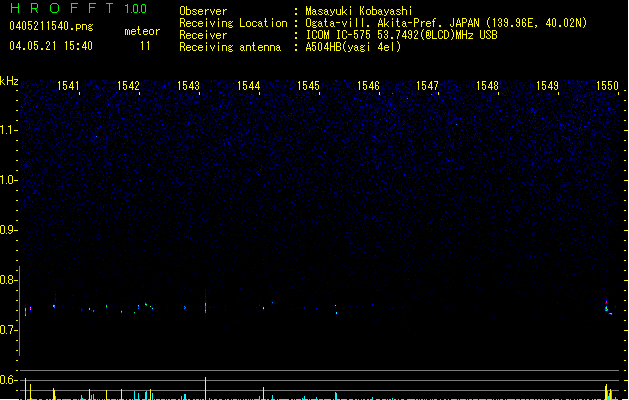
Task: Click the bright meteor echo after 1543
Action: (205, 307)
